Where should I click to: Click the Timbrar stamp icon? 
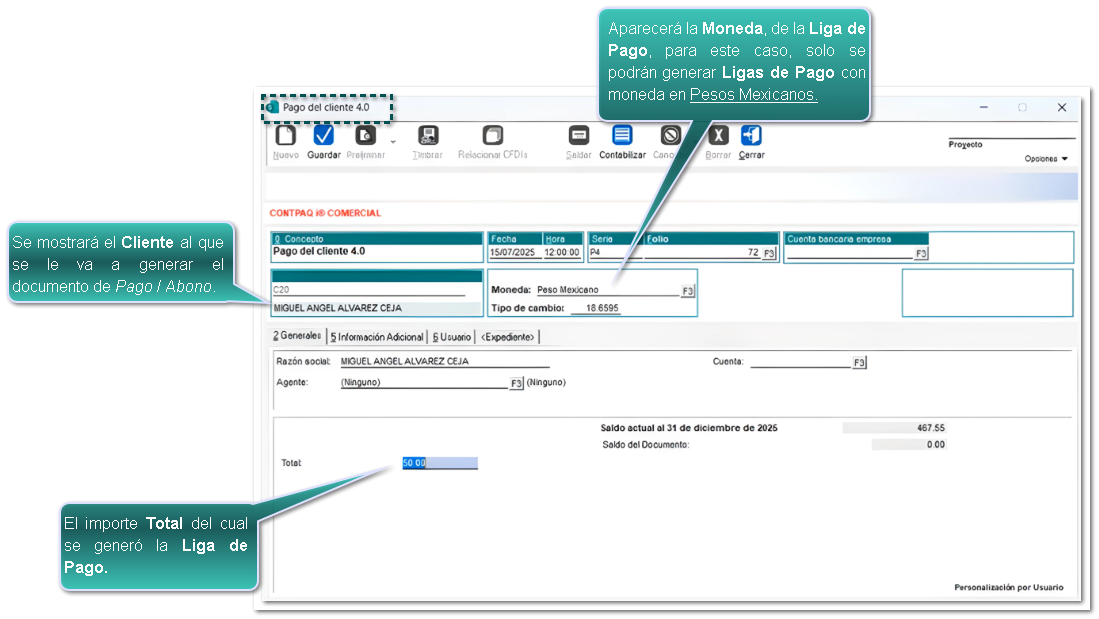click(x=428, y=135)
